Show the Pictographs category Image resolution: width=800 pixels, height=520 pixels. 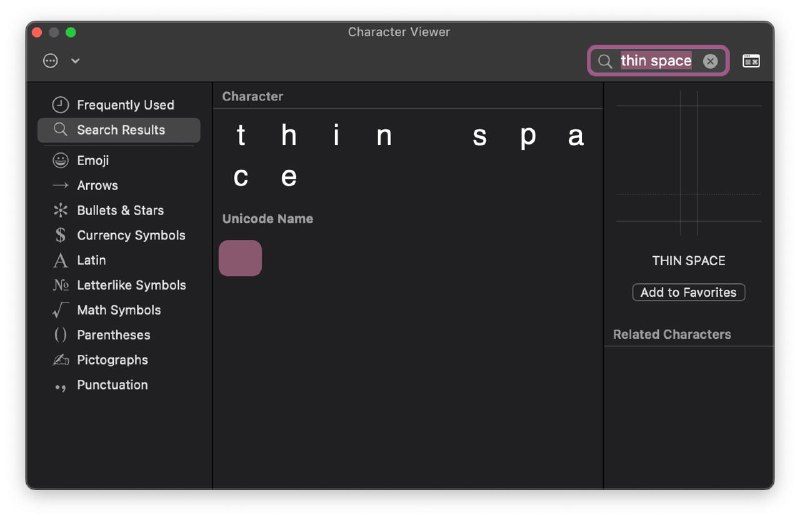(119, 360)
